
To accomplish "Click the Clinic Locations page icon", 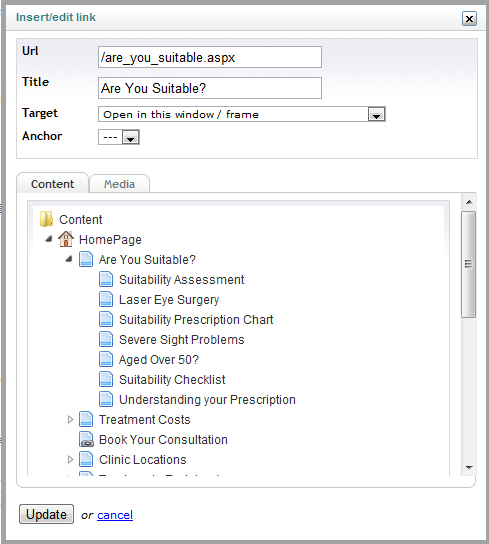I will [x=86, y=459].
